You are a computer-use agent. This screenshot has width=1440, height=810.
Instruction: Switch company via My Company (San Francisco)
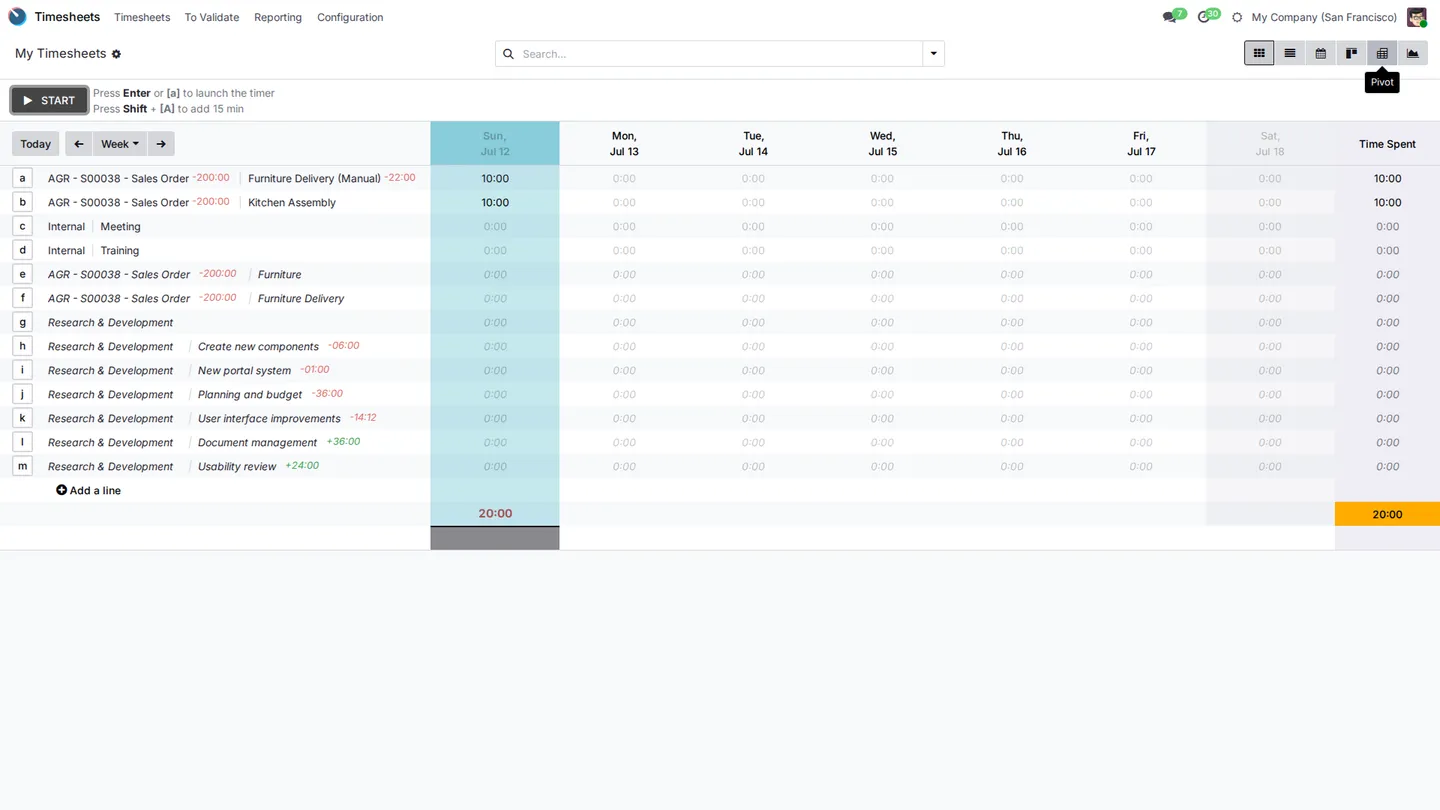click(x=1324, y=17)
